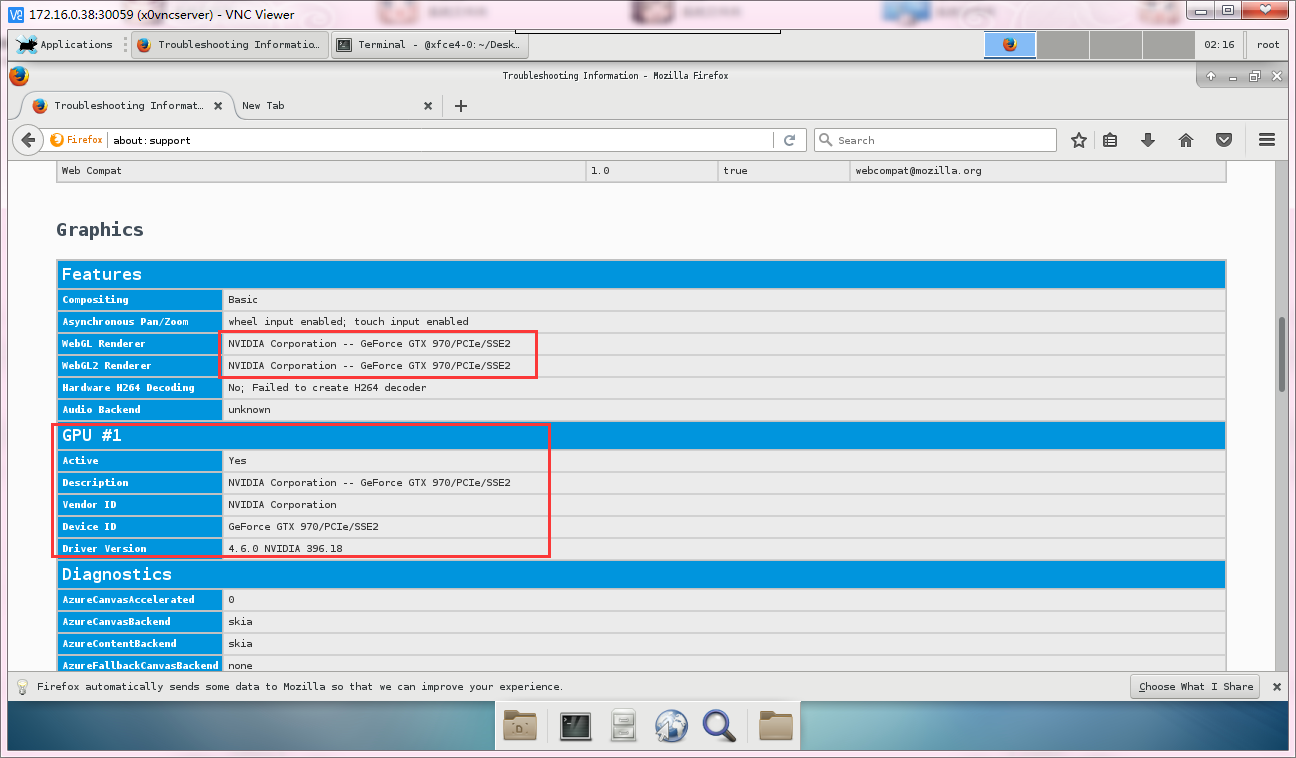The height and width of the screenshot is (758, 1296).
Task: Save page to Pocket icon
Action: [x=1224, y=141]
